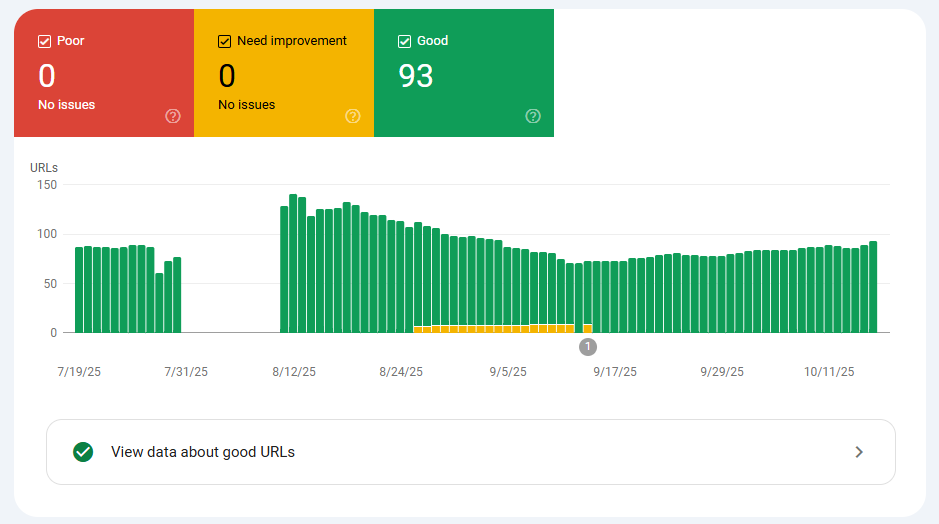Click No issues text in yellow tile
This screenshot has width=939, height=524.
[247, 105]
